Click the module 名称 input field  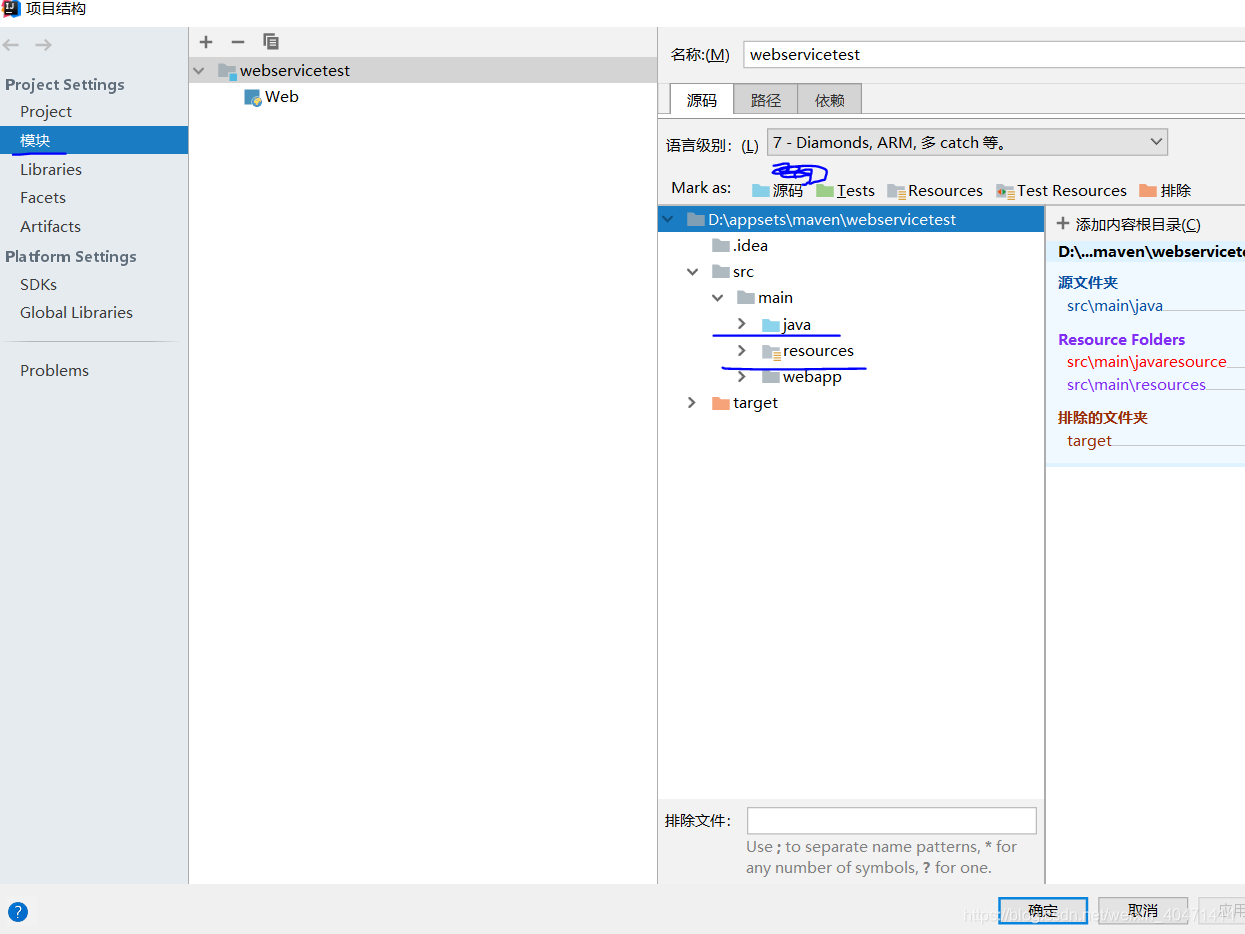coord(994,55)
